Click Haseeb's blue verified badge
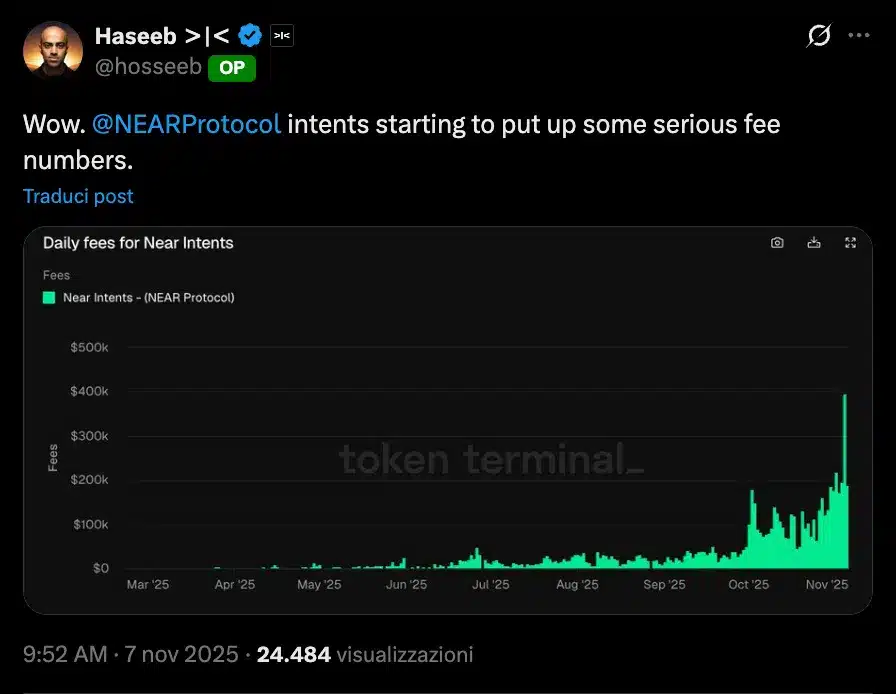 pyautogui.click(x=248, y=35)
